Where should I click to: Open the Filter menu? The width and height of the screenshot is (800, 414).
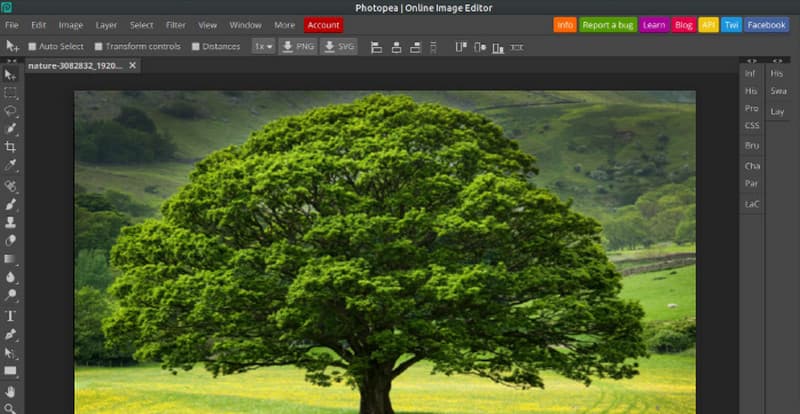[175, 24]
